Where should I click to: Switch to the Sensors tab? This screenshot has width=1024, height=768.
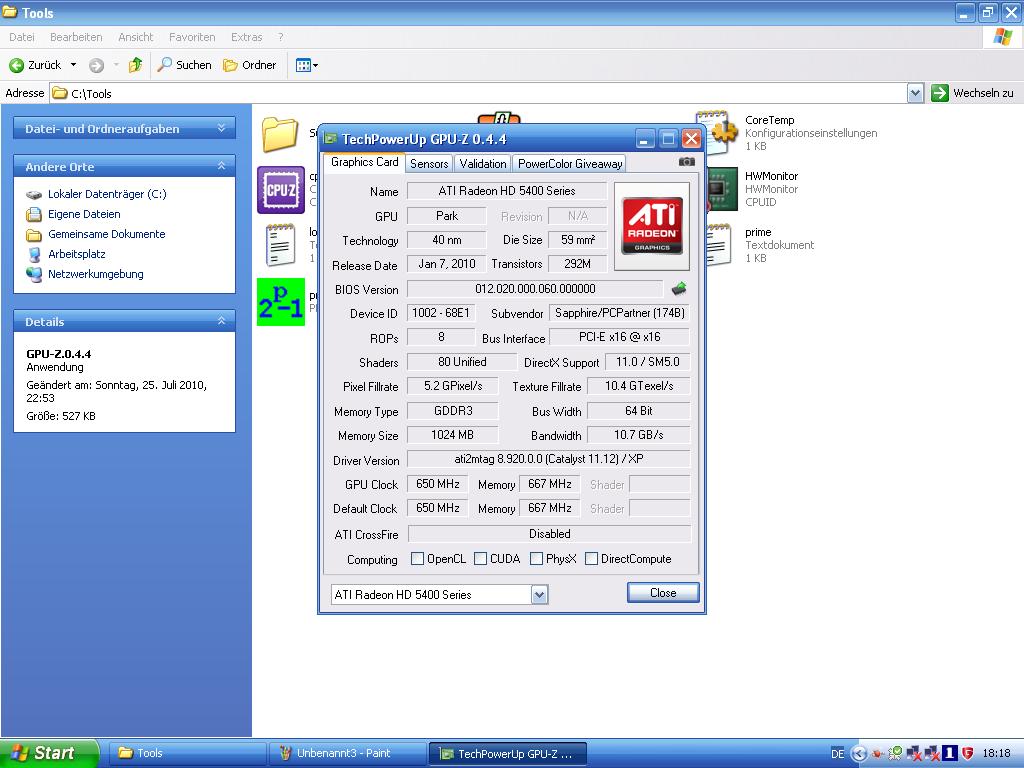[x=429, y=163]
